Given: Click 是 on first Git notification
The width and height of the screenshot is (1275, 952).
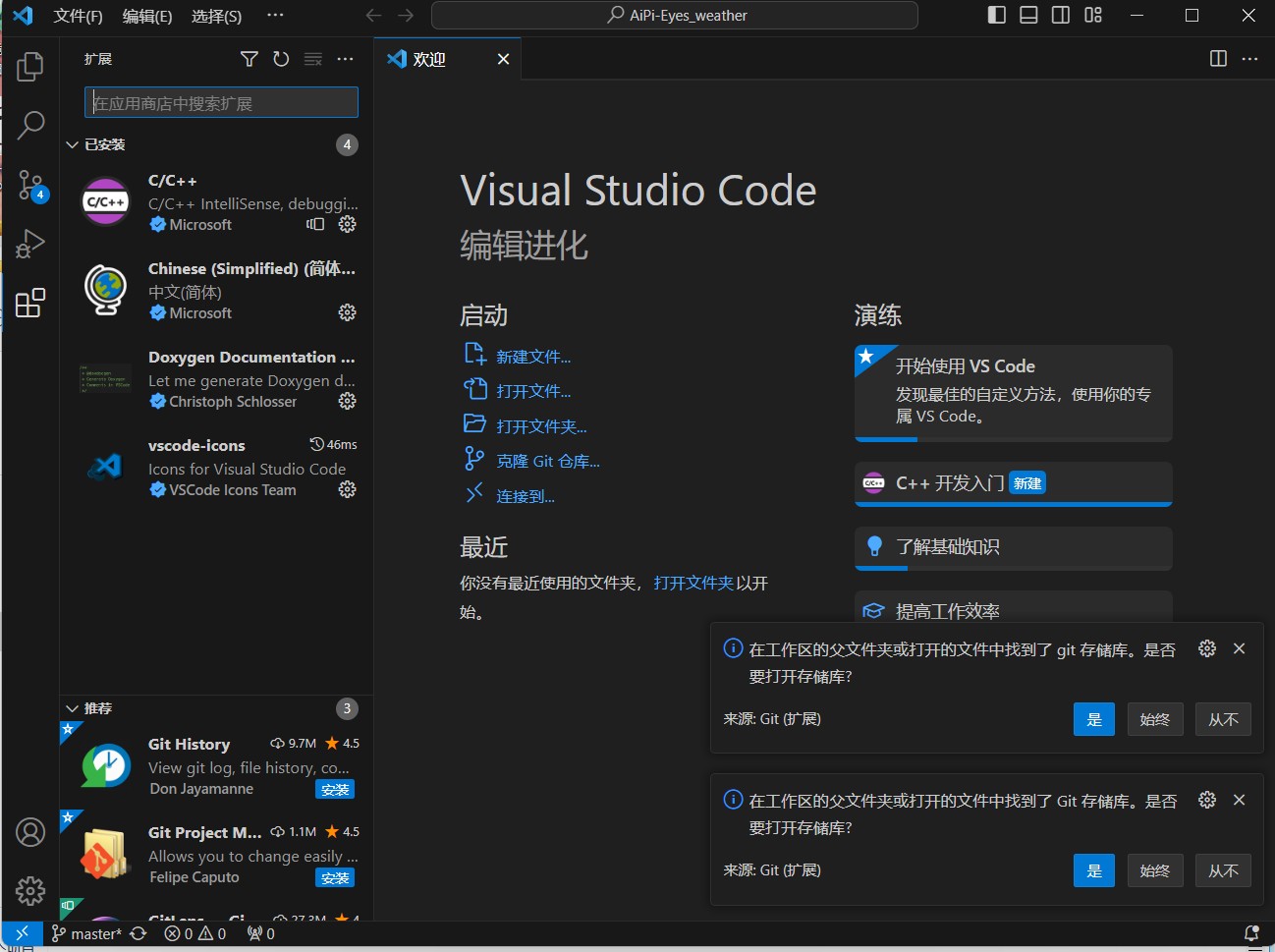Looking at the screenshot, I should click(1094, 719).
